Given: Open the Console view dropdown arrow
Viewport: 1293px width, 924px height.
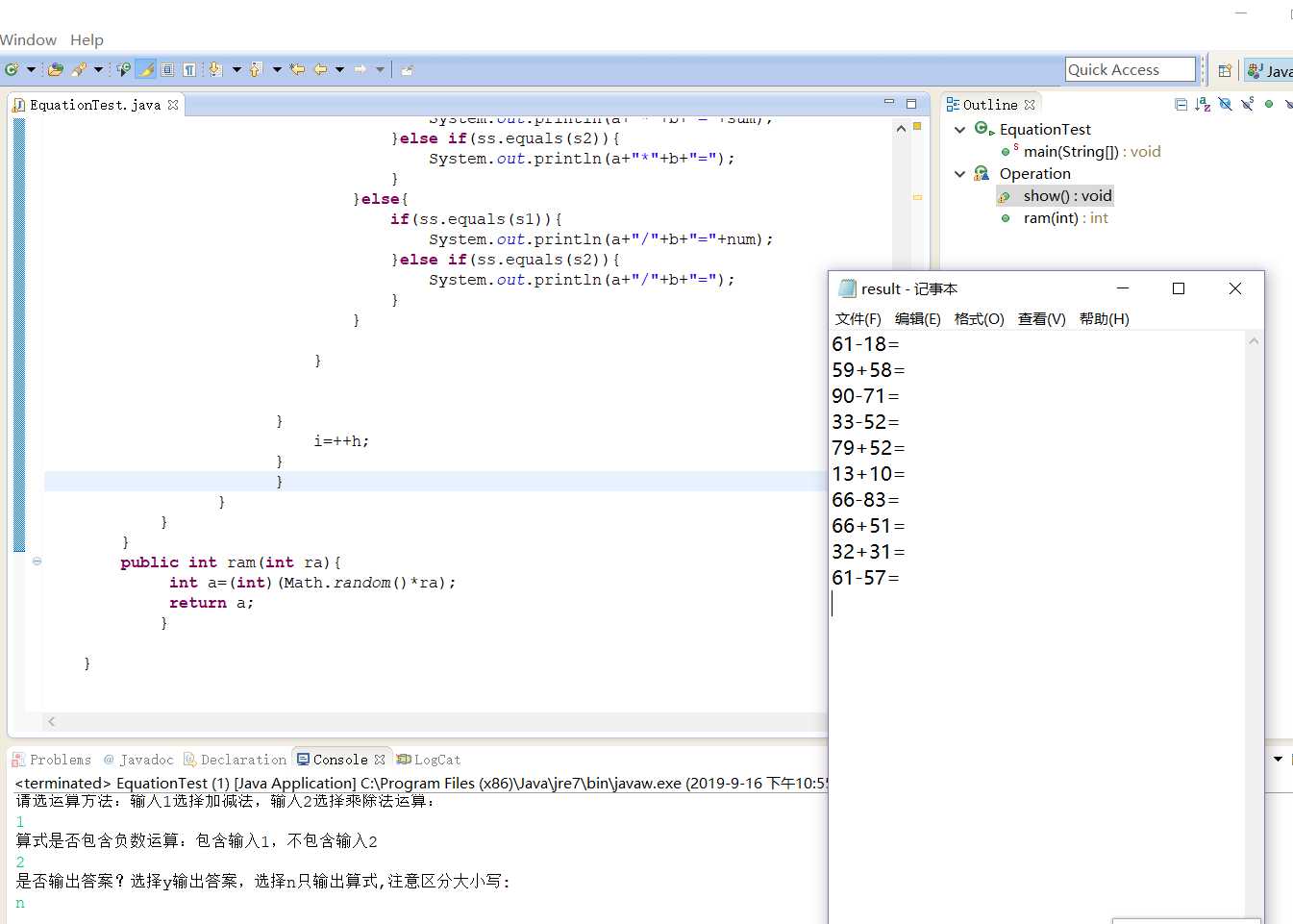Looking at the screenshot, I should tap(1278, 759).
